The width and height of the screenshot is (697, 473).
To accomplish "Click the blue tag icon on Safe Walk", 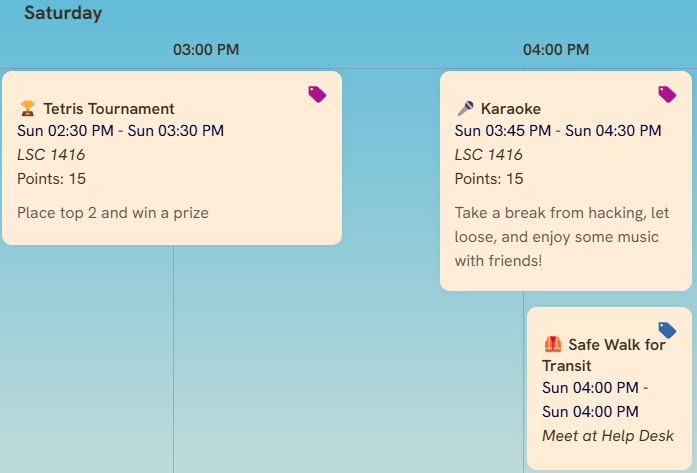I will (x=667, y=330).
